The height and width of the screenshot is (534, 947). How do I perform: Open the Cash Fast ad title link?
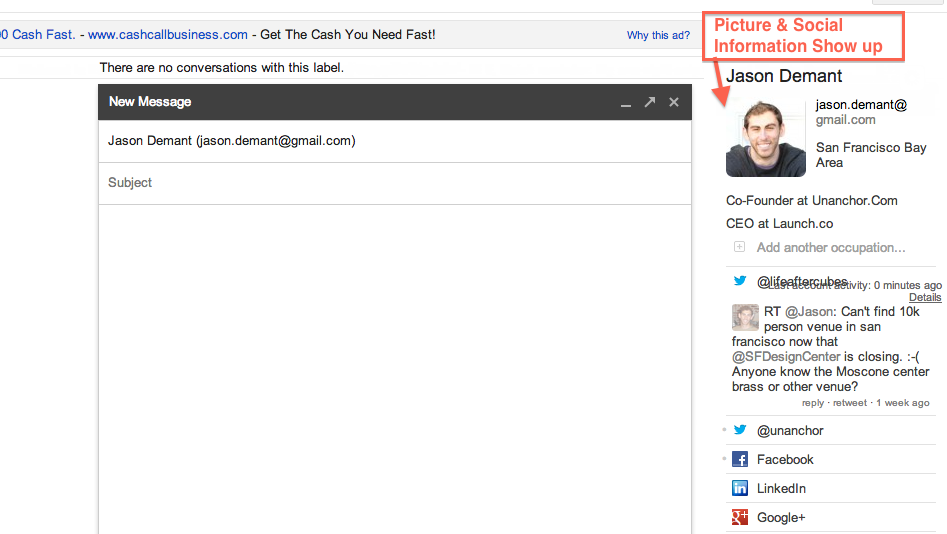click(x=37, y=34)
